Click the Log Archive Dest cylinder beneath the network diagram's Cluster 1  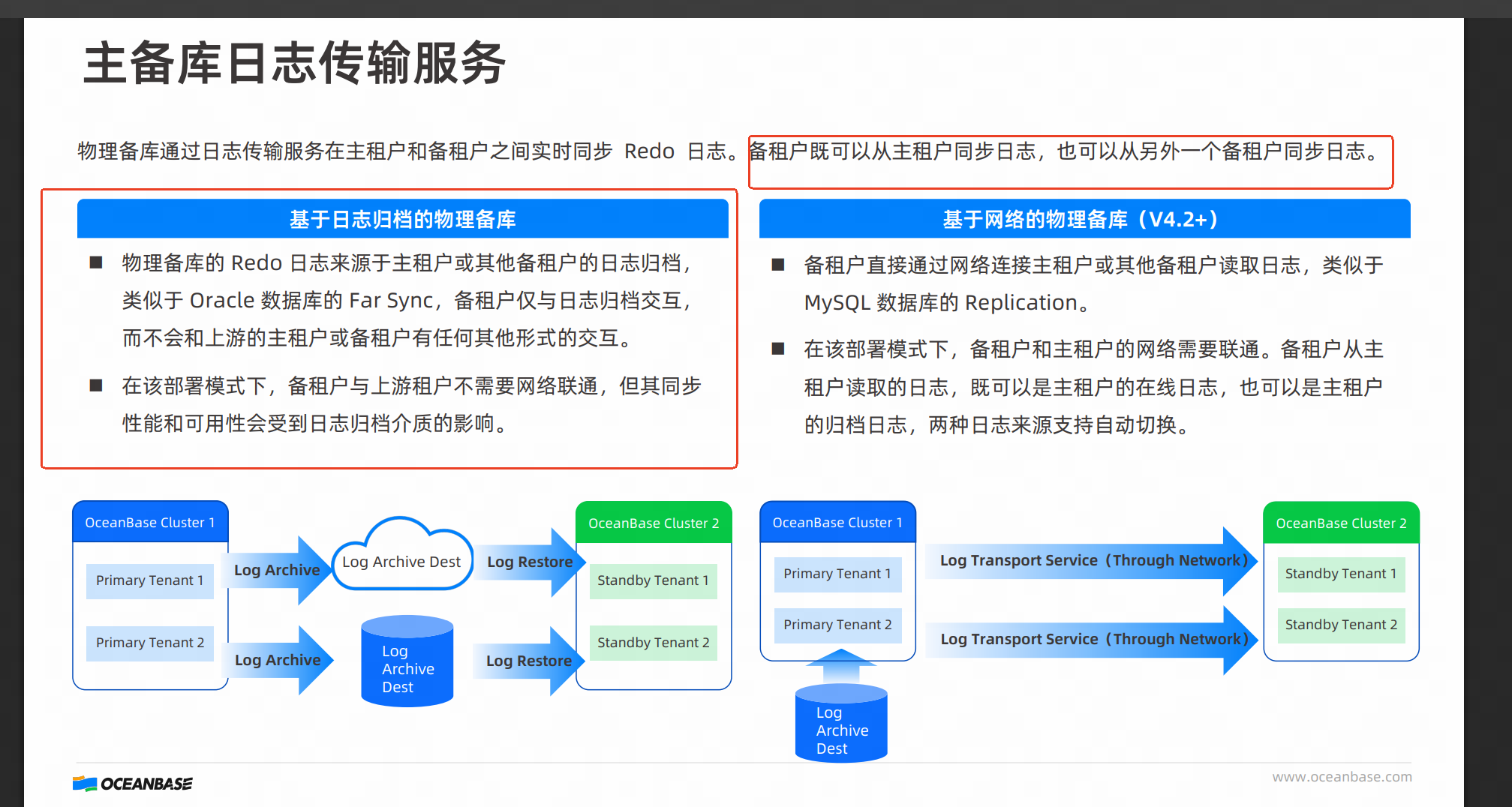point(841,725)
